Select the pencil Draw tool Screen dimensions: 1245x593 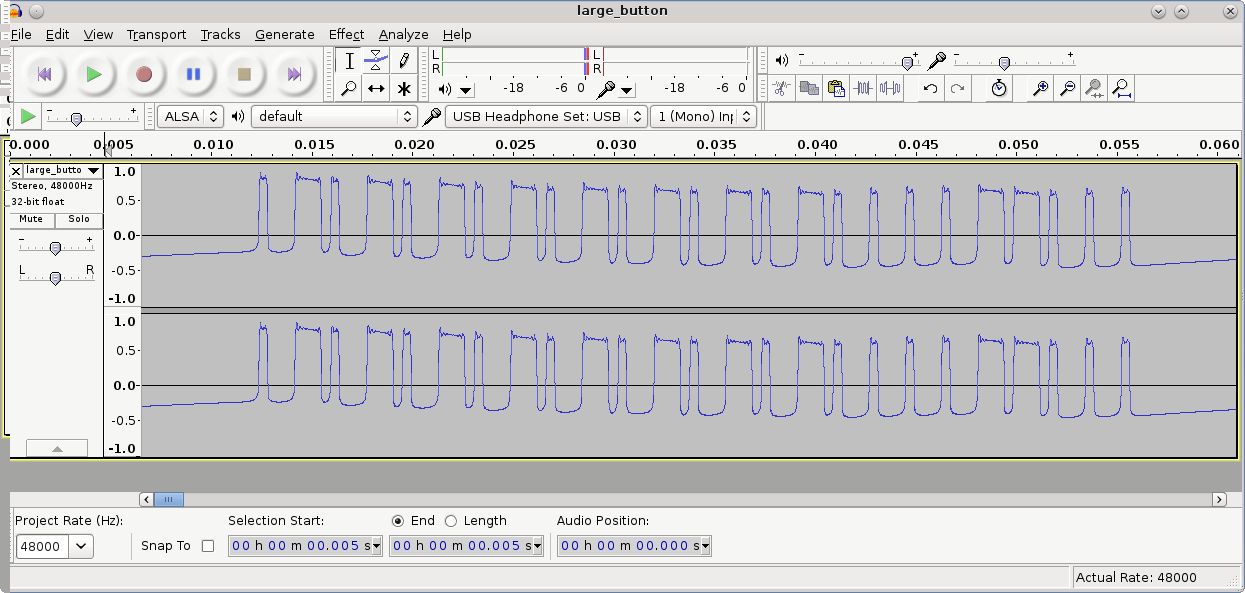tap(403, 61)
